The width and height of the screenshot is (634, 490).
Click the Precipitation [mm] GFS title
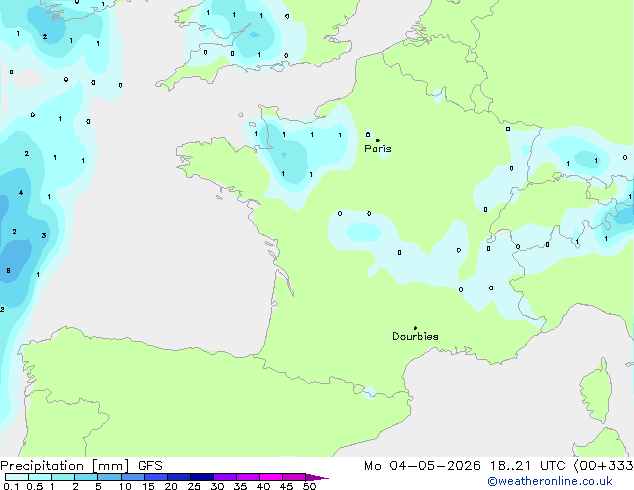tap(81, 466)
